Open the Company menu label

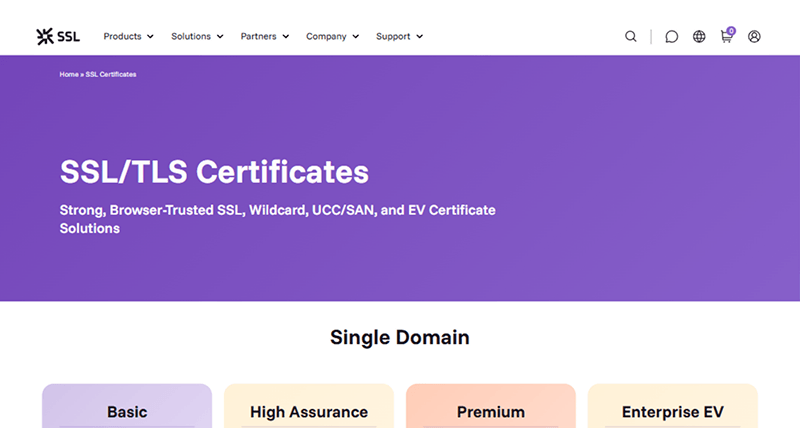click(x=326, y=36)
